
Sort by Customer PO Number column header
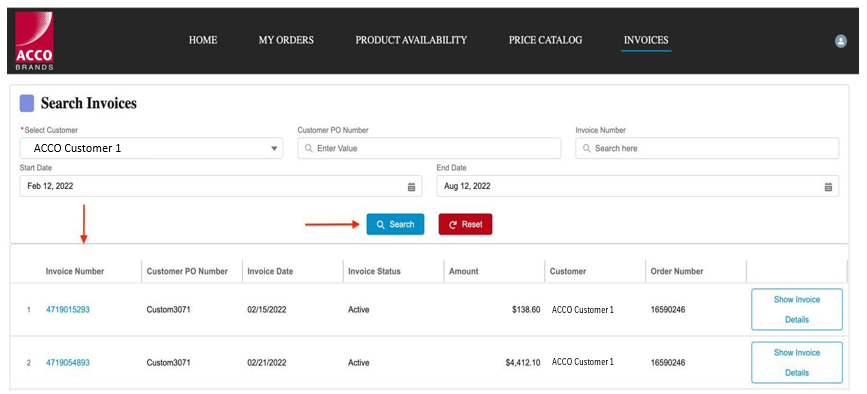click(x=187, y=271)
